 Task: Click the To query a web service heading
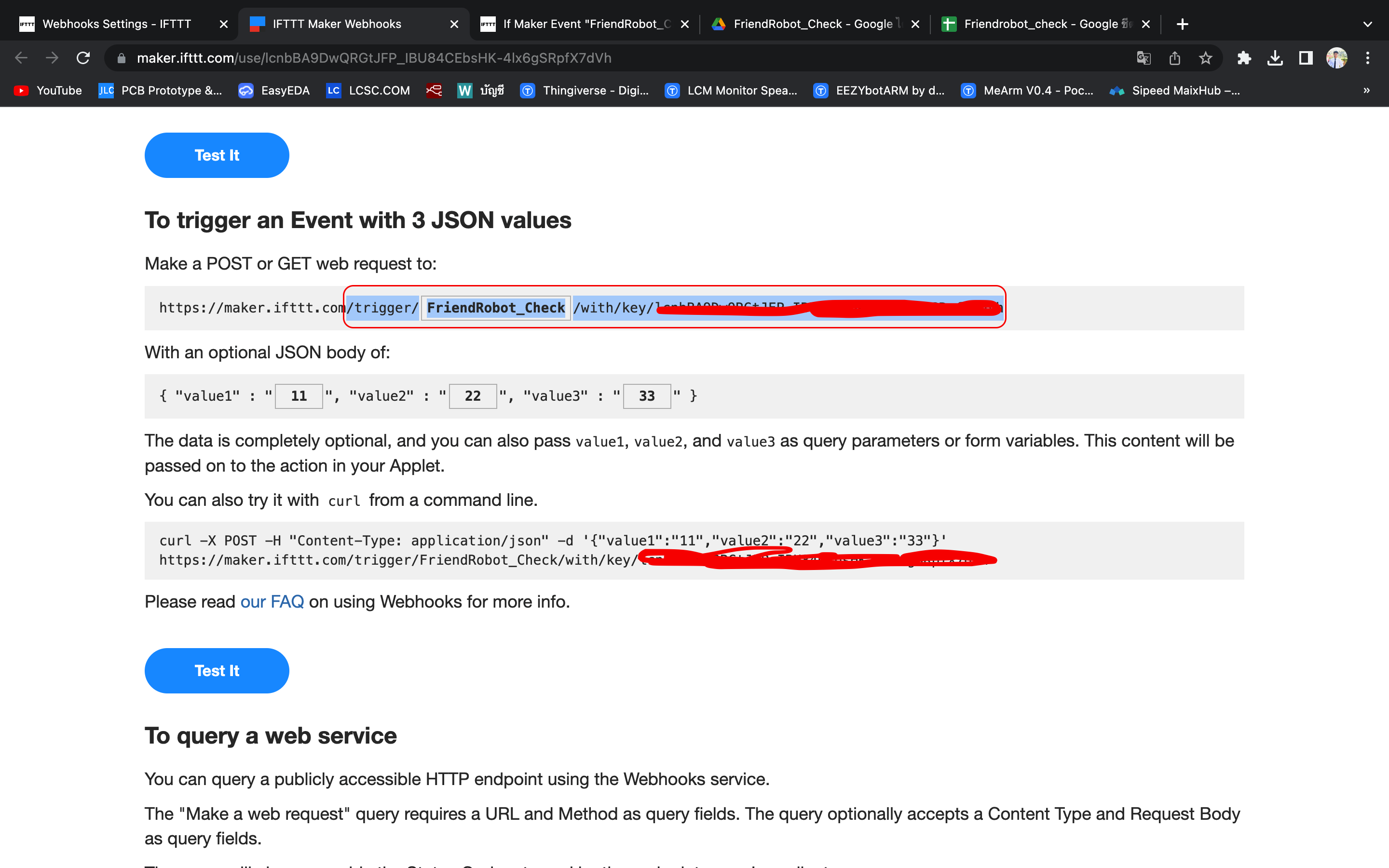point(271,736)
